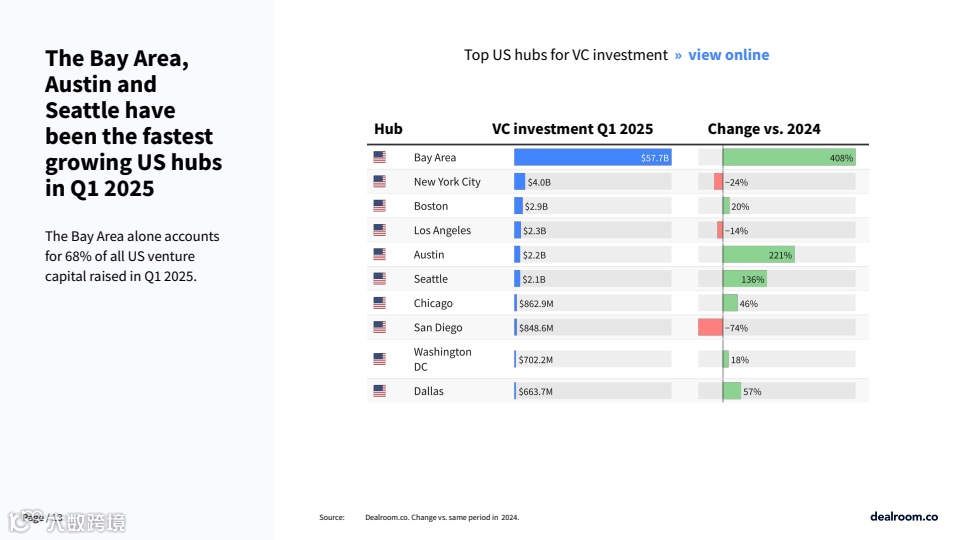Click the Los Angeles hub name
This screenshot has height=540, width=960.
click(x=442, y=230)
